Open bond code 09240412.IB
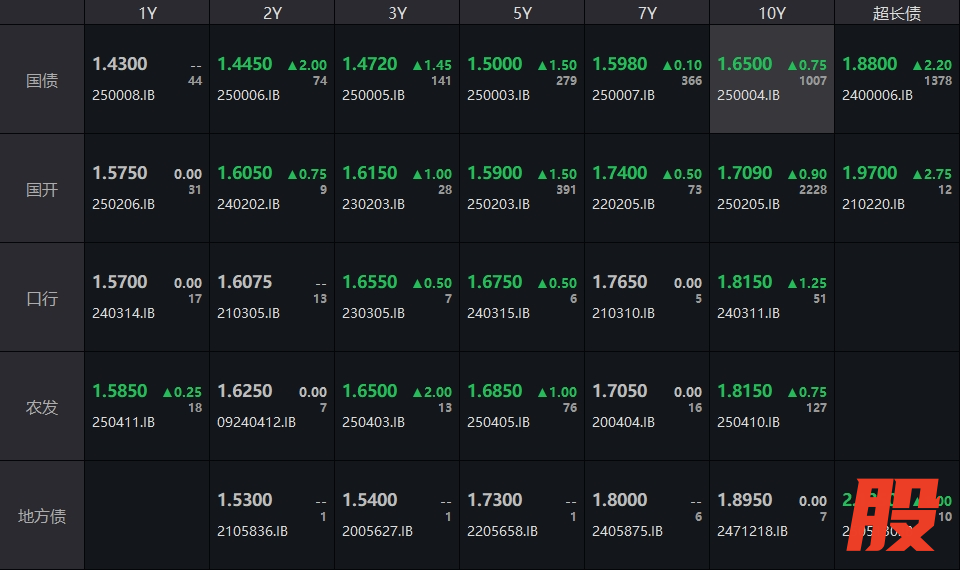960x570 pixels. coord(256,422)
